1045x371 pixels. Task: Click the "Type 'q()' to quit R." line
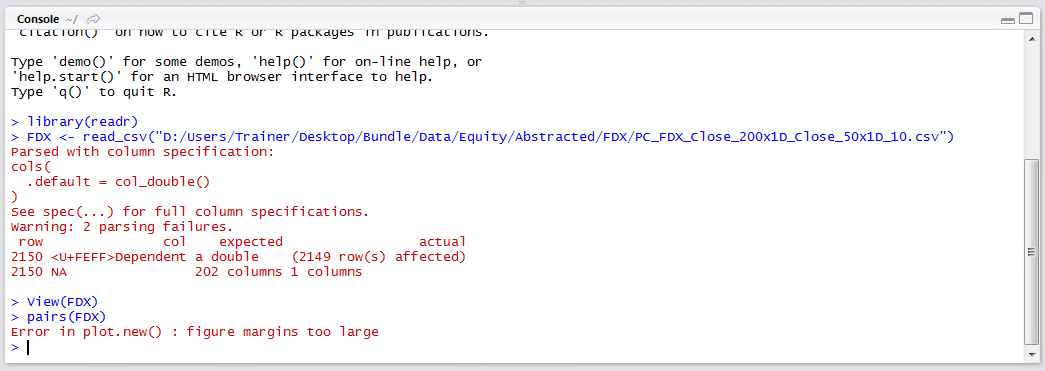coord(94,92)
